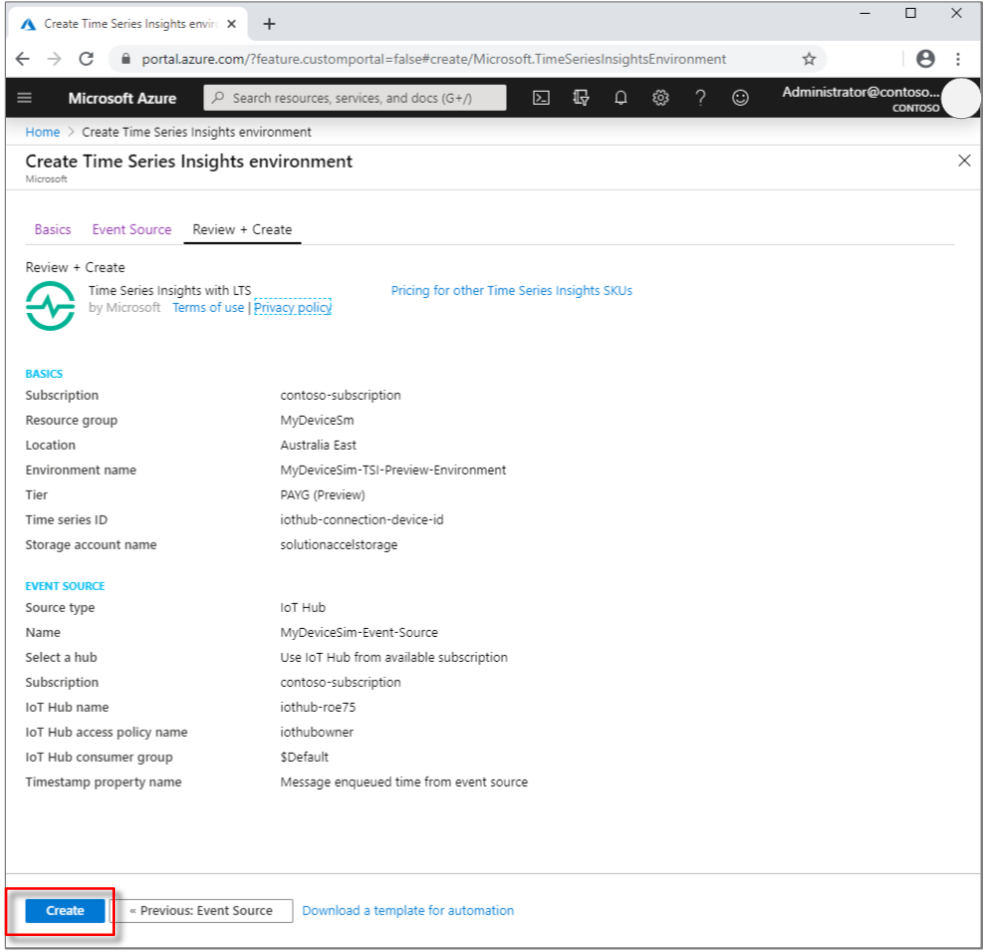Select the value iothub-connection-device-id

click(361, 520)
